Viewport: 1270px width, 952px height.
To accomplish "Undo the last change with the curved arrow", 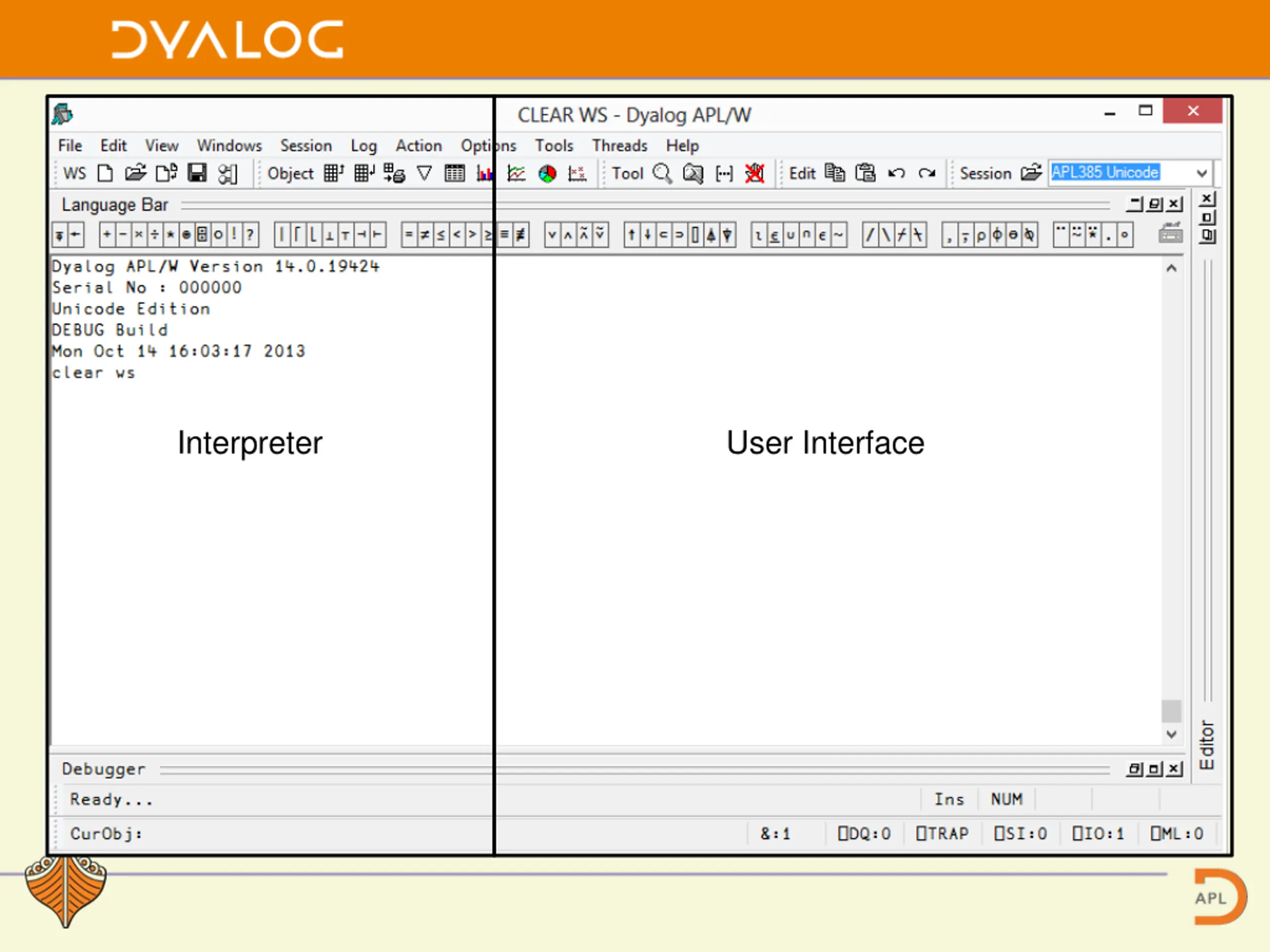I will tap(896, 174).
